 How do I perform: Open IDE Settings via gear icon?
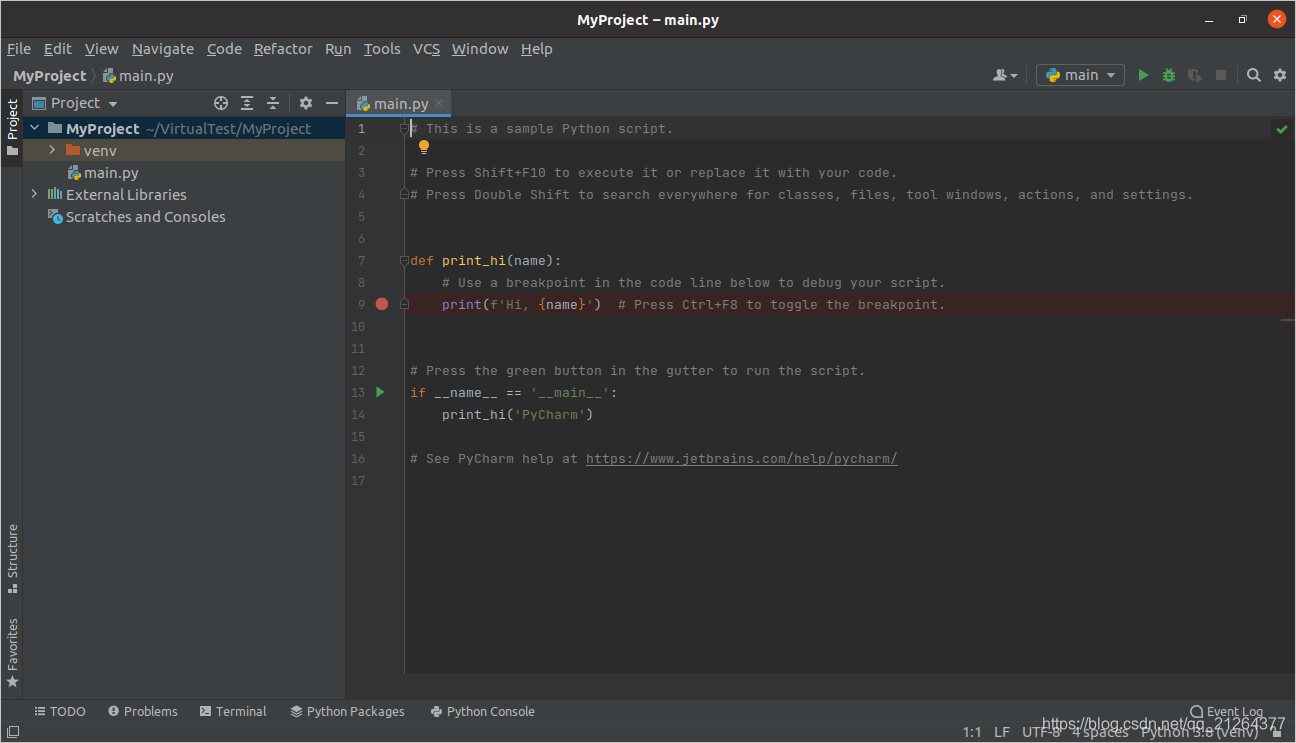pyautogui.click(x=1280, y=74)
